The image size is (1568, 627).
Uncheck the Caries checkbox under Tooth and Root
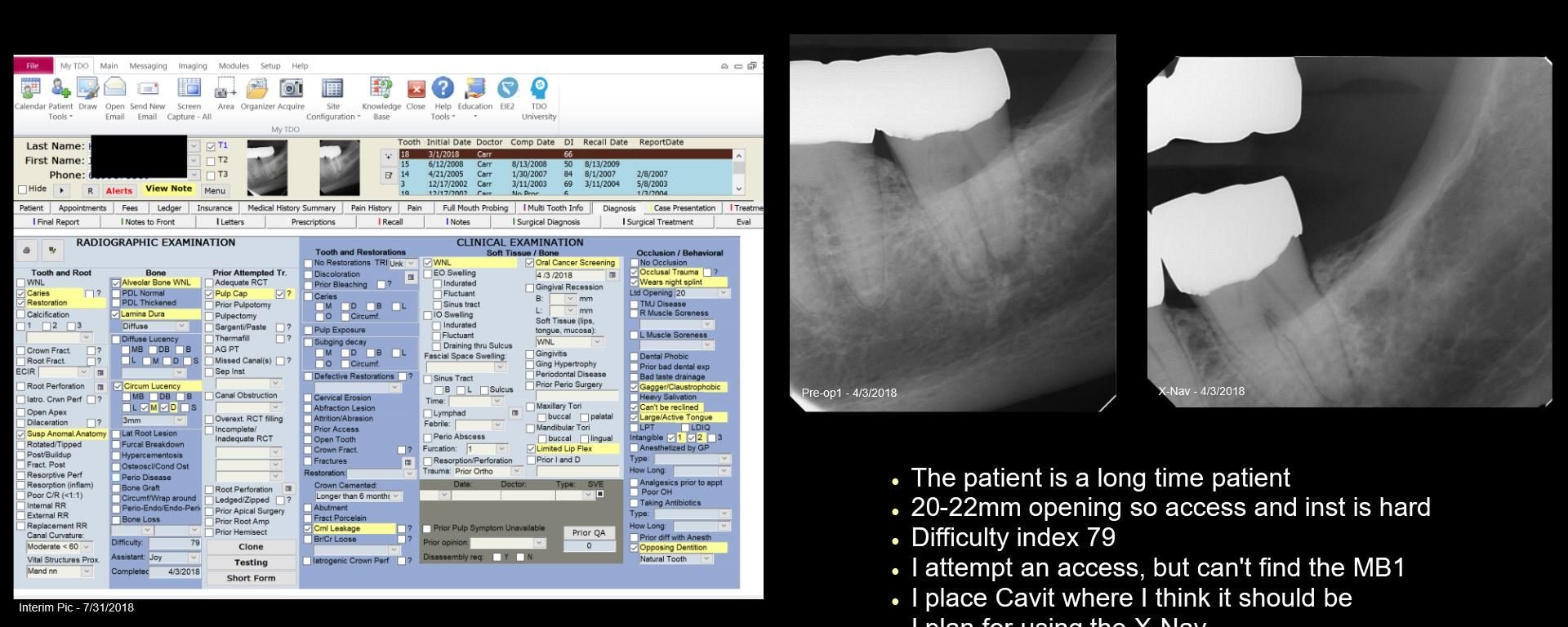point(21,293)
